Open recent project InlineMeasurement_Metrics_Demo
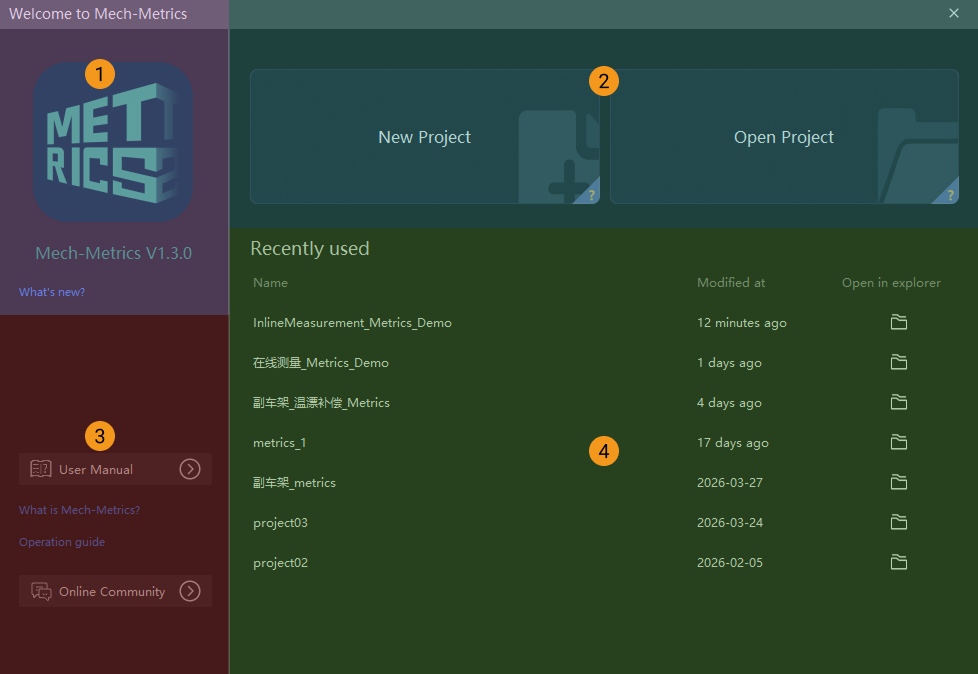The width and height of the screenshot is (978, 674). click(352, 323)
